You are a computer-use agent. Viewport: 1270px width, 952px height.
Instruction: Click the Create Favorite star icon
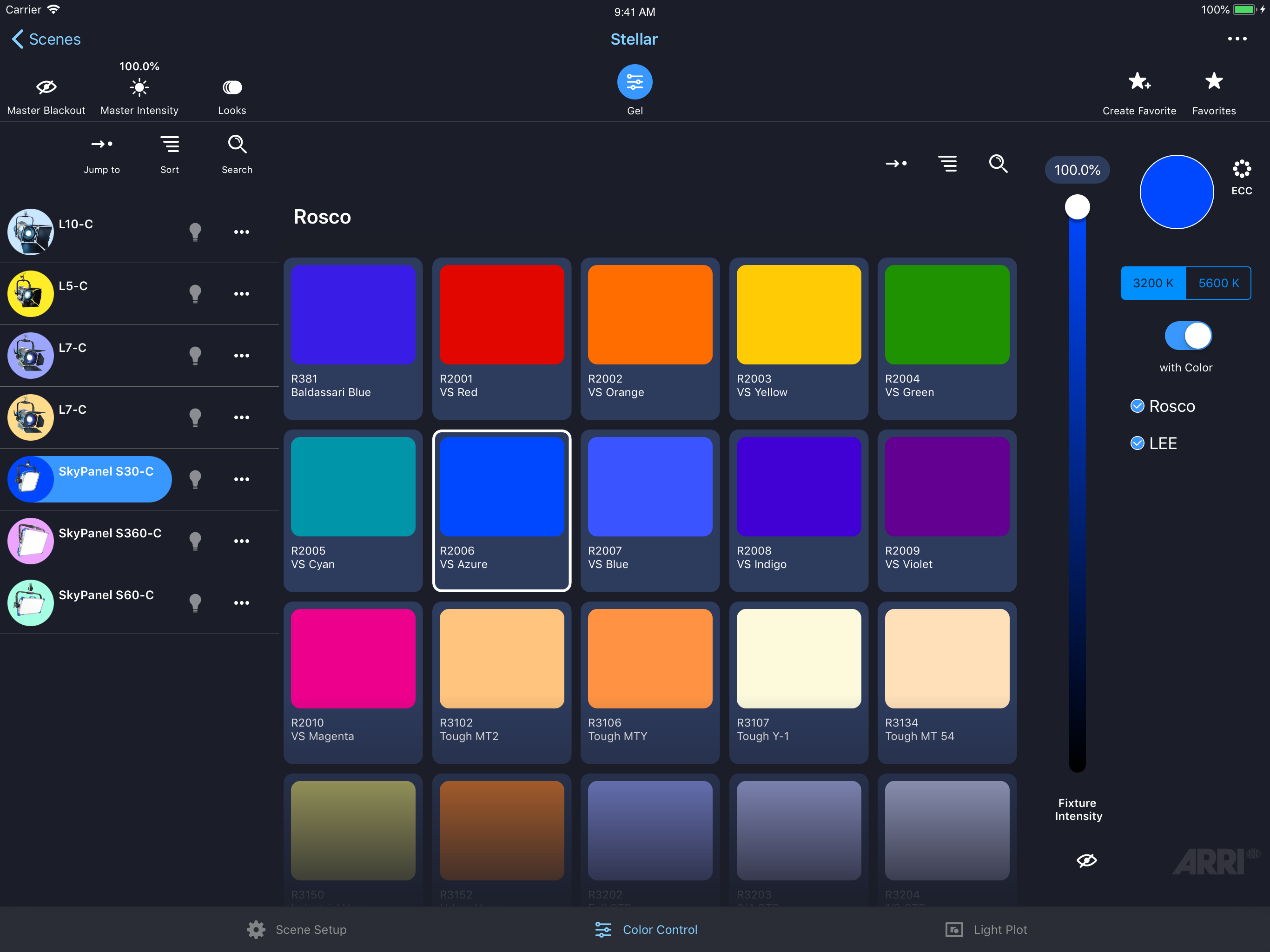[x=1139, y=82]
